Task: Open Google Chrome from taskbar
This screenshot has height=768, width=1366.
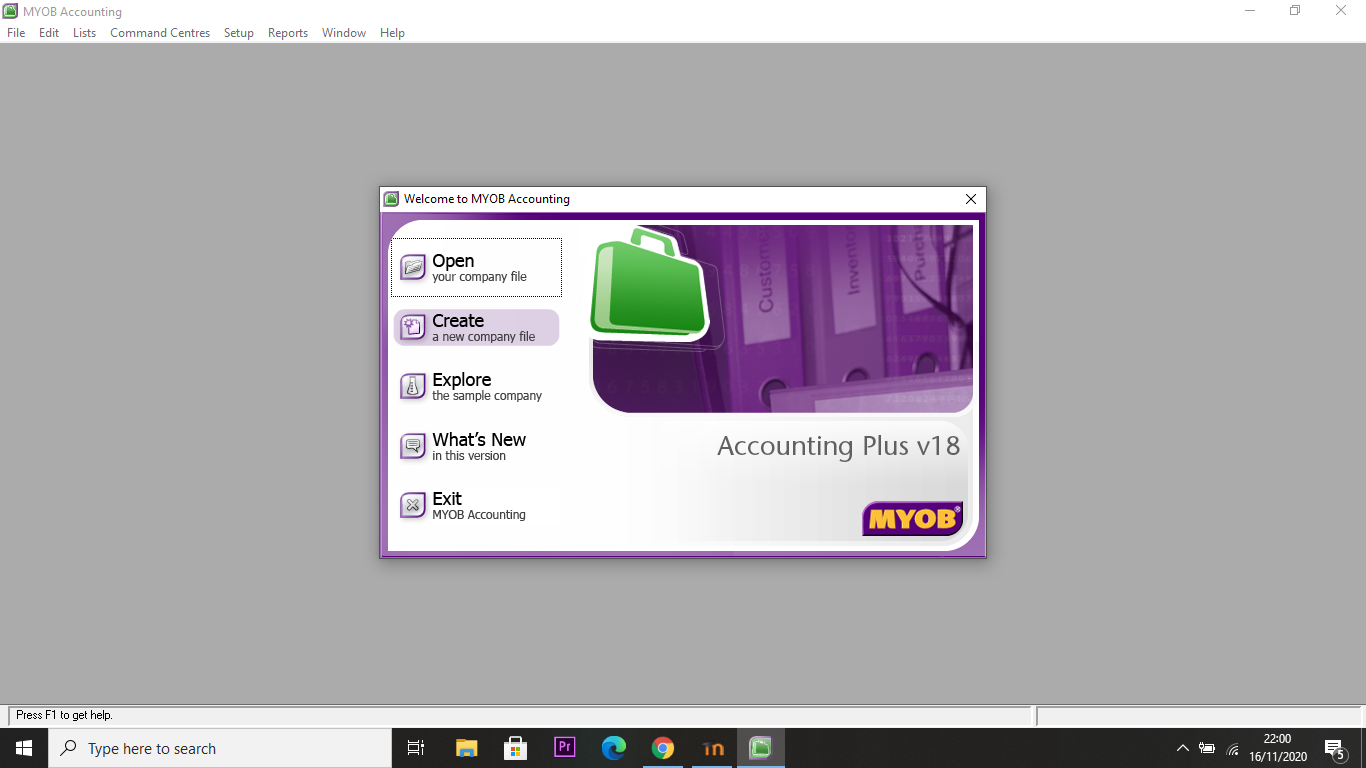Action: (x=662, y=748)
